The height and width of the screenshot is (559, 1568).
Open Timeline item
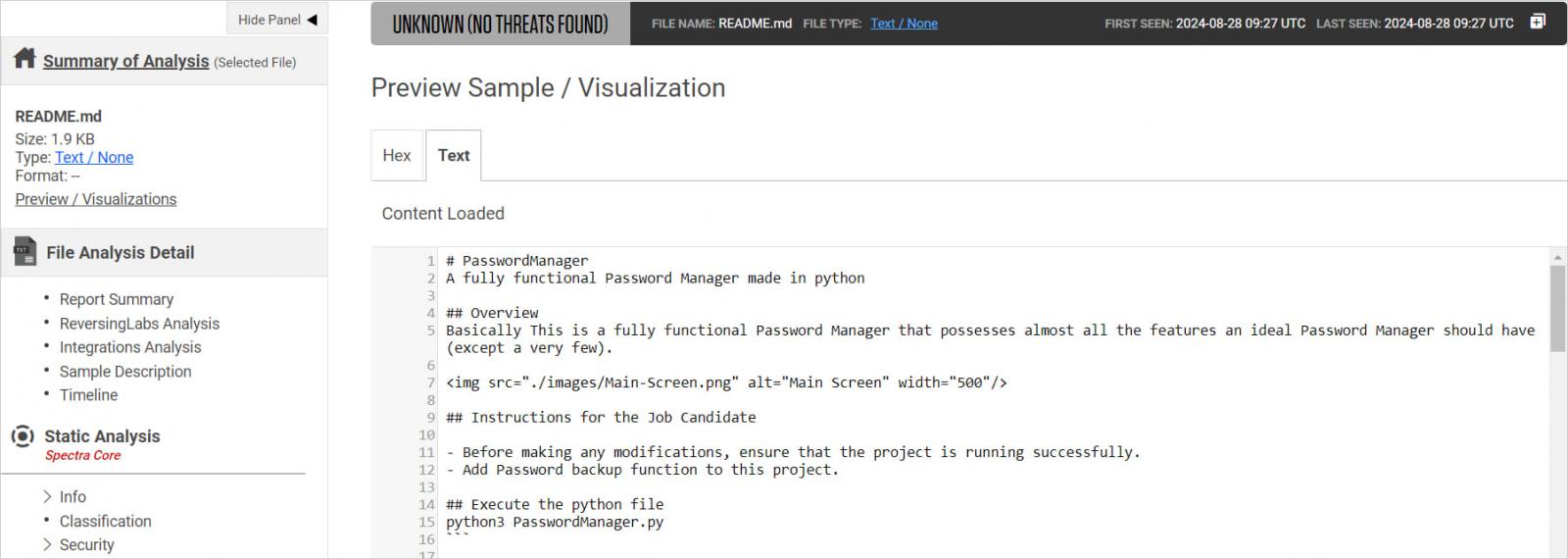[88, 395]
